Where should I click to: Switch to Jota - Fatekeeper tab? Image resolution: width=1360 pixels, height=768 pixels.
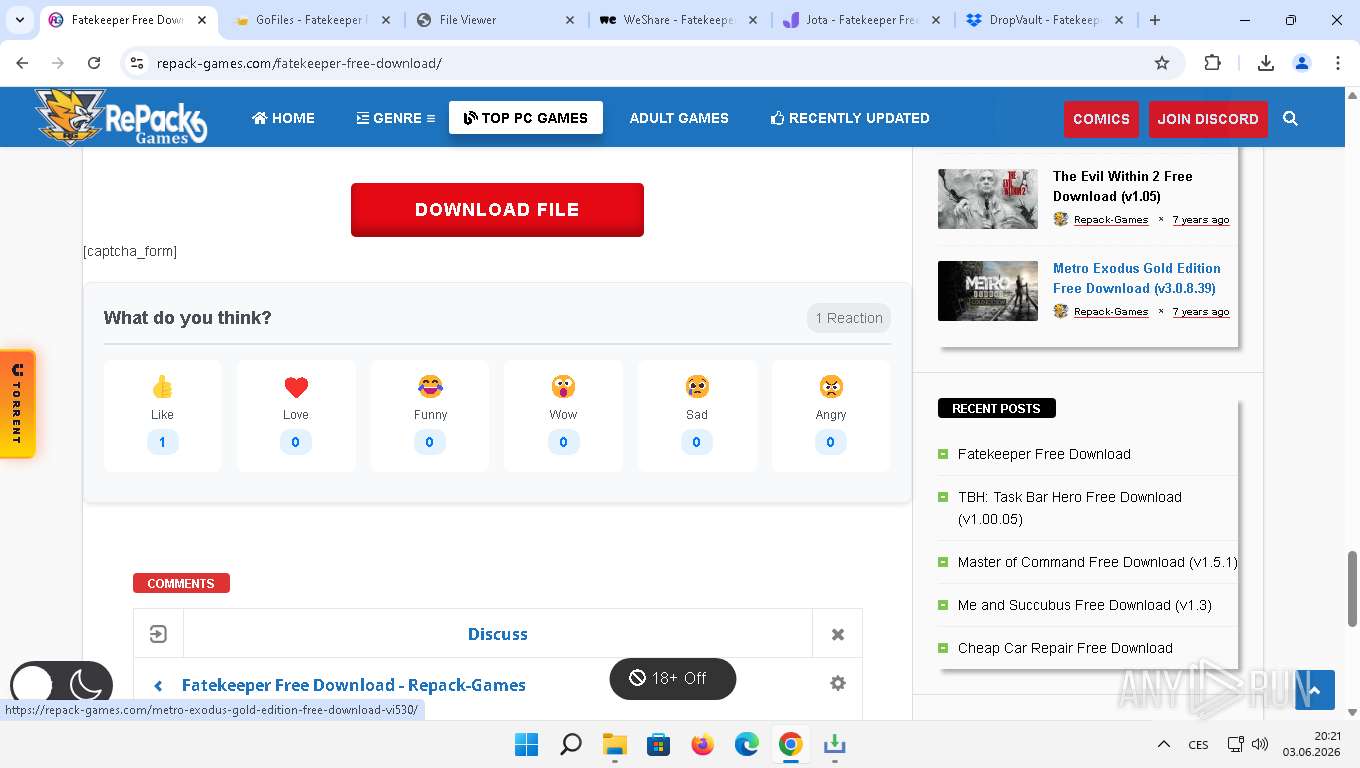863,20
